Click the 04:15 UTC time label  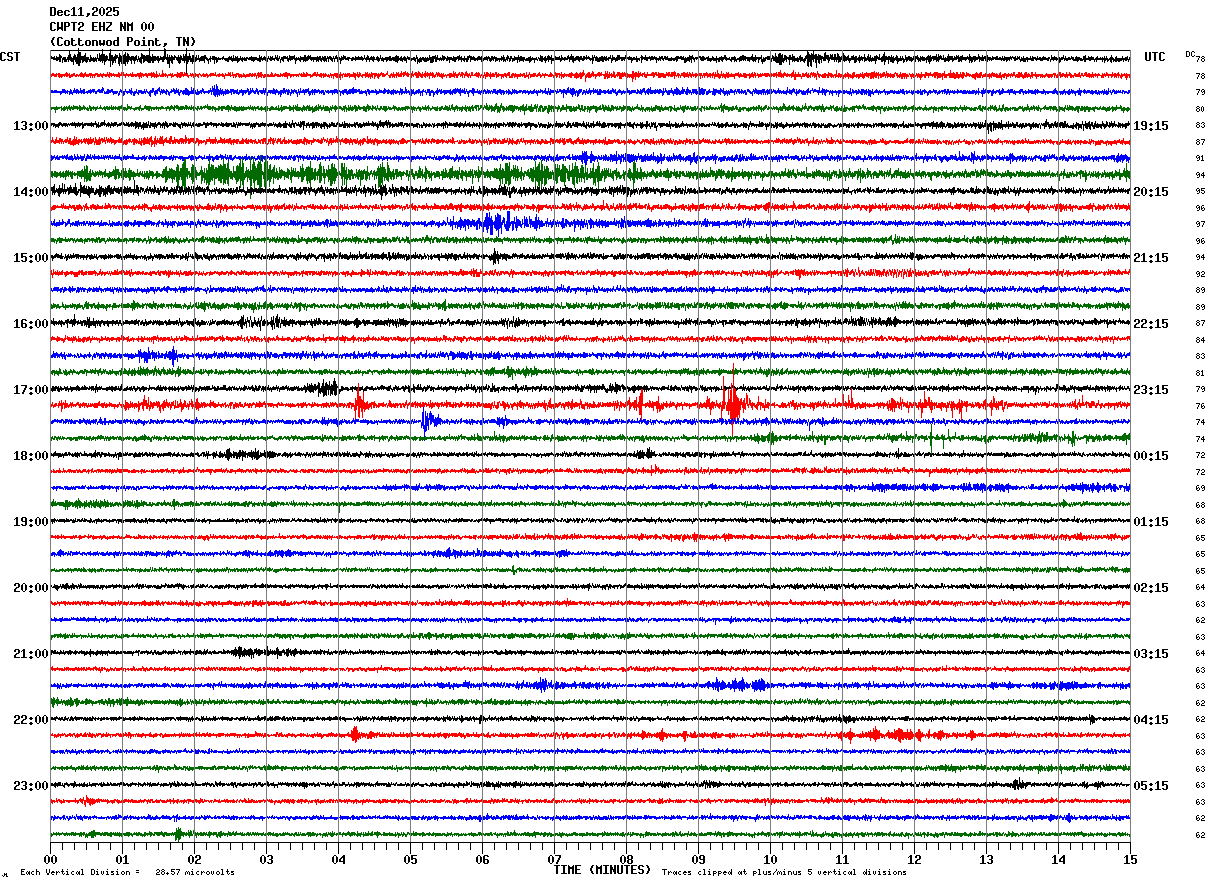pyautogui.click(x=1150, y=720)
